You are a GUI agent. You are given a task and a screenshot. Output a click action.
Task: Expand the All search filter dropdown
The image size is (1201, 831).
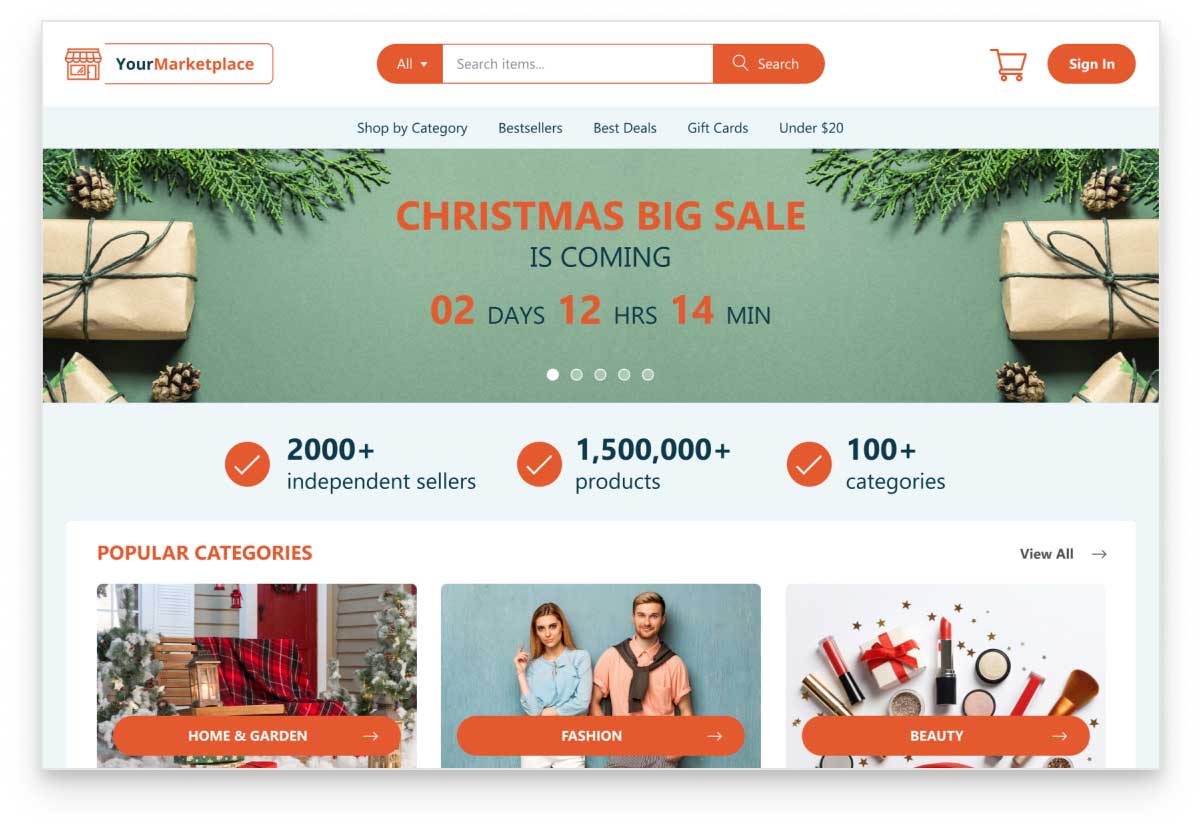tap(410, 64)
